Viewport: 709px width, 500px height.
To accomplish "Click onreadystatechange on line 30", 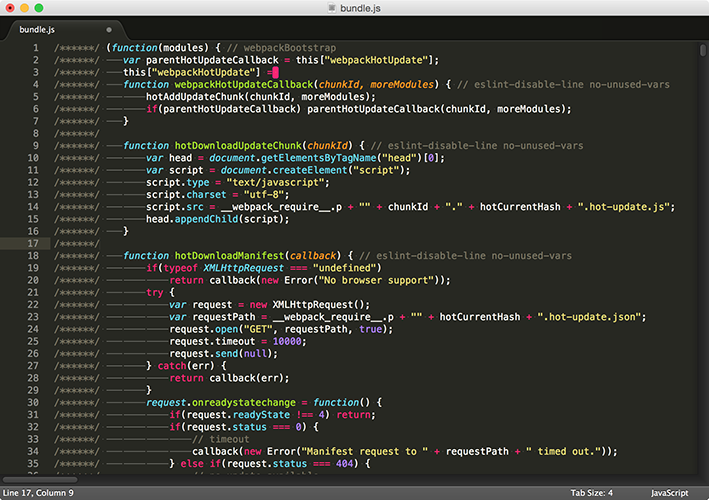I will coord(244,402).
